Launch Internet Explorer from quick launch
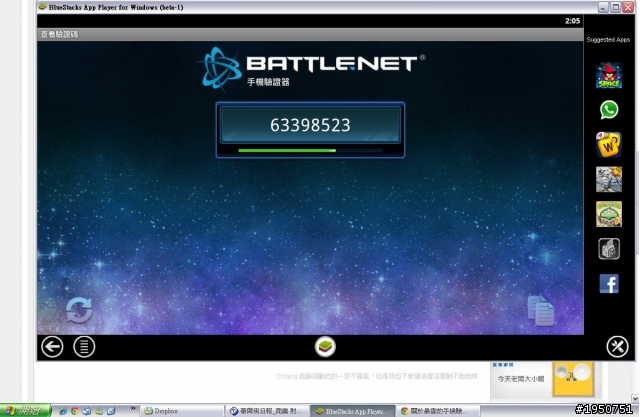 coord(63,411)
